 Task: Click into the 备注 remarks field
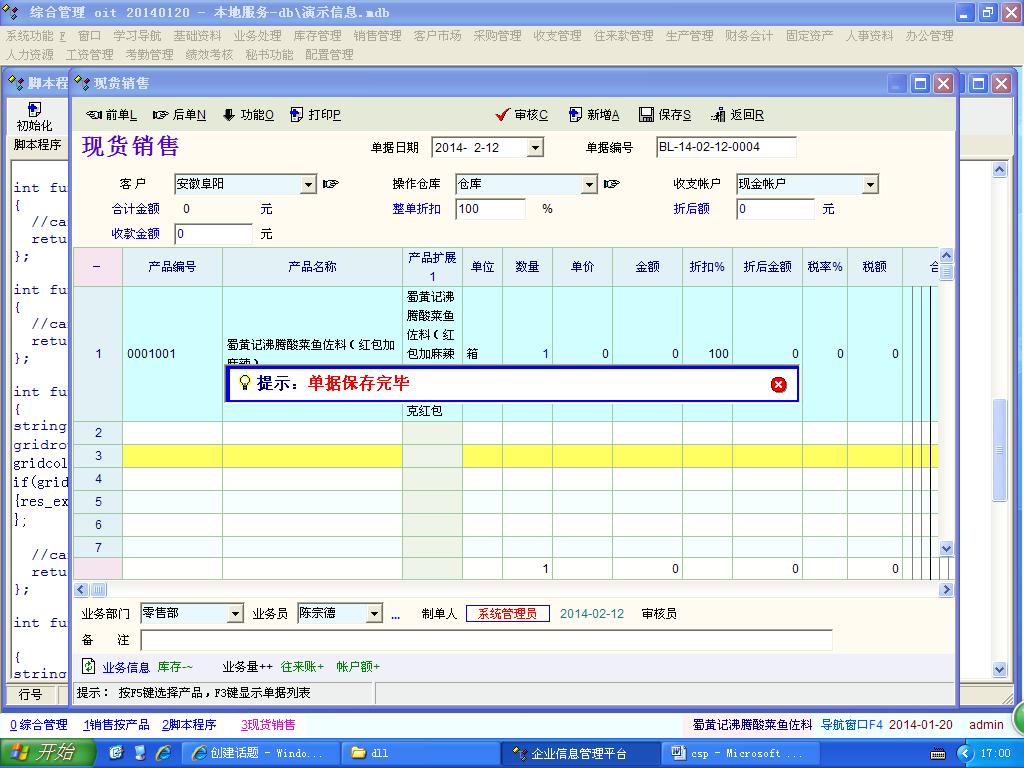pyautogui.click(x=486, y=640)
